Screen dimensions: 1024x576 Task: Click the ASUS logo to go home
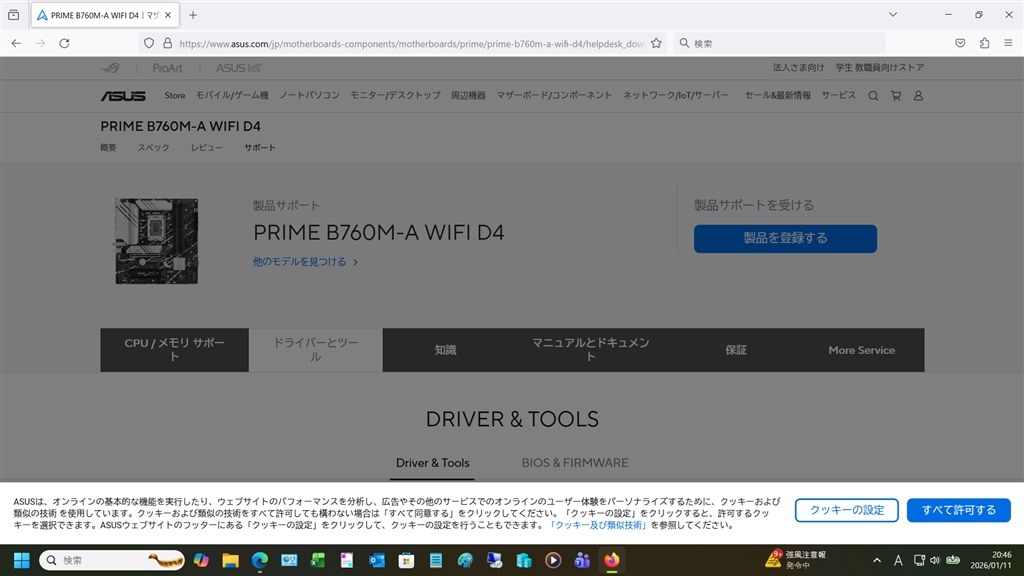coord(123,95)
